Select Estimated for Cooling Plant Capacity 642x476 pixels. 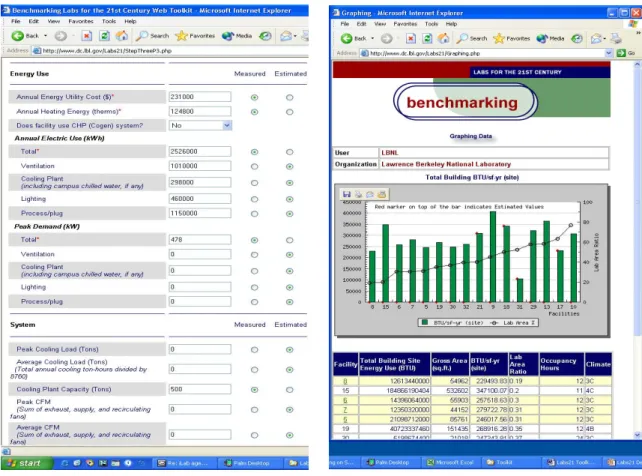click(289, 390)
